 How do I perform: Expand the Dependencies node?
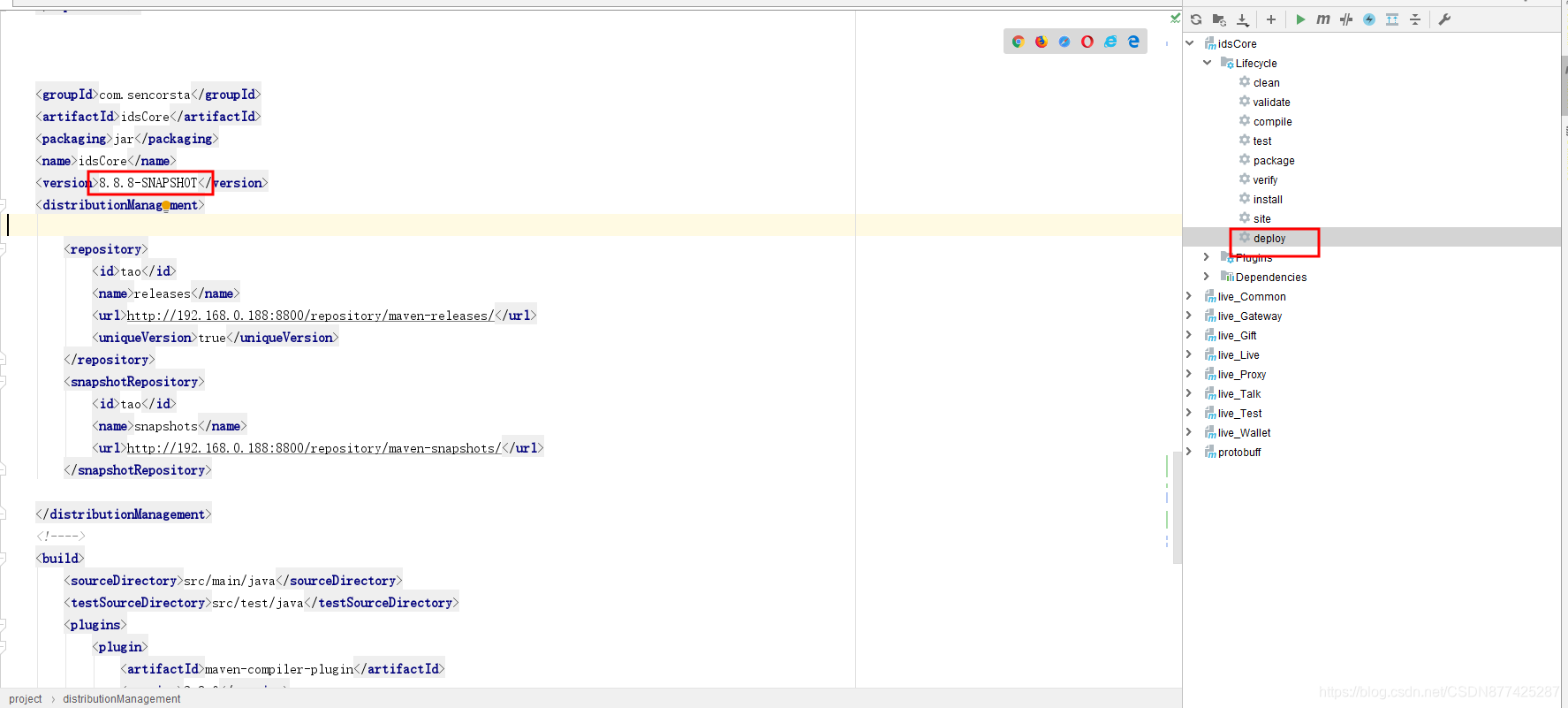1207,277
